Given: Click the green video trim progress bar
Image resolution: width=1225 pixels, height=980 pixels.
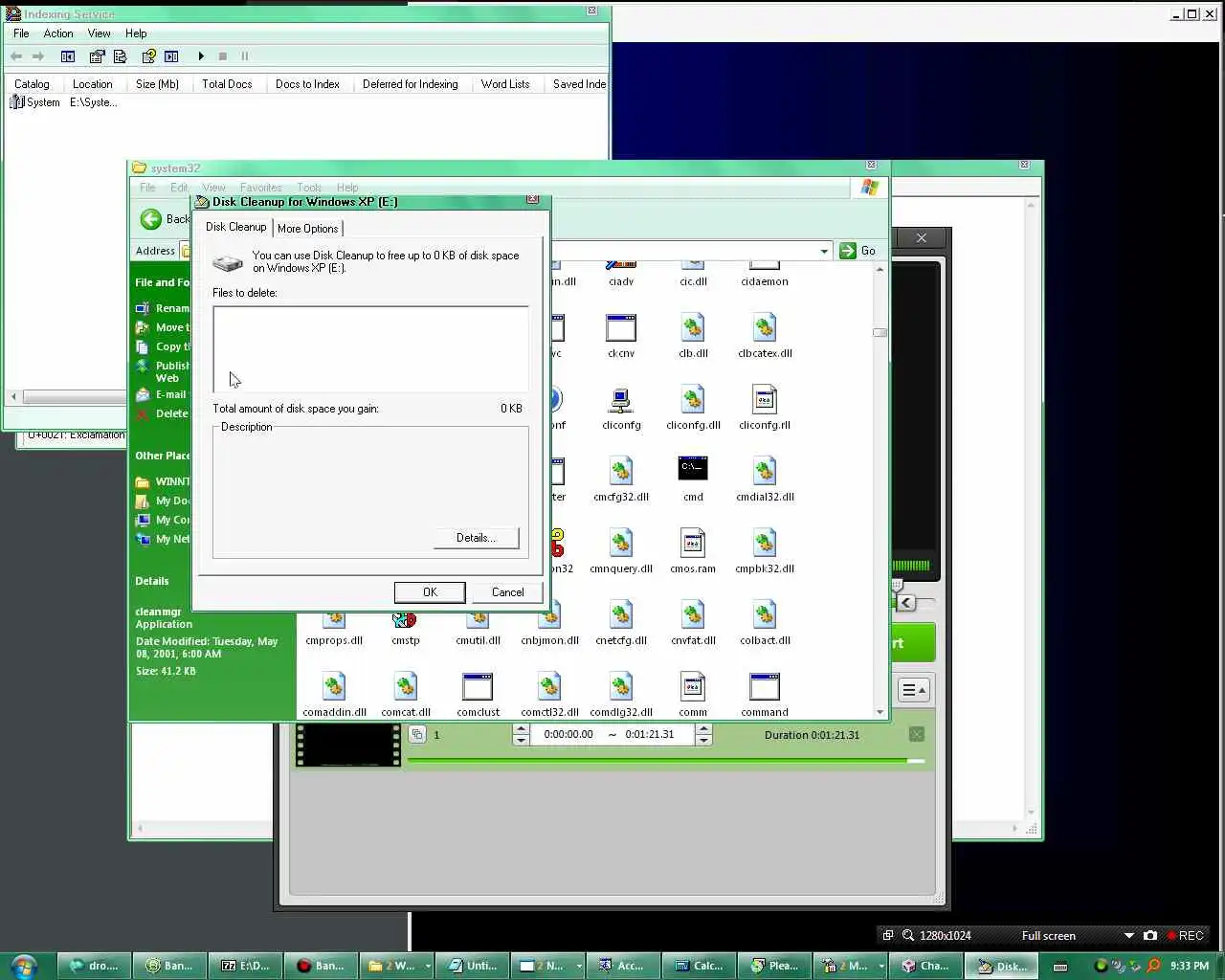Looking at the screenshot, I should tap(665, 761).
